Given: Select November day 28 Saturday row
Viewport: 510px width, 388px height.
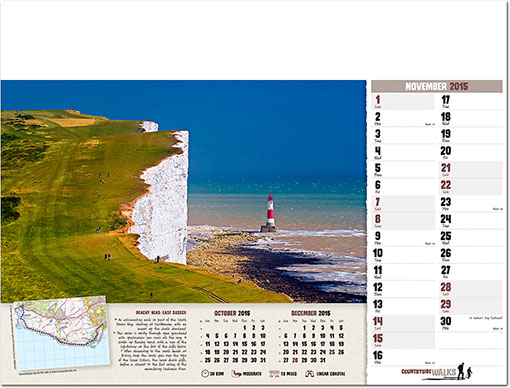Looking at the screenshot, I should point(471,288).
